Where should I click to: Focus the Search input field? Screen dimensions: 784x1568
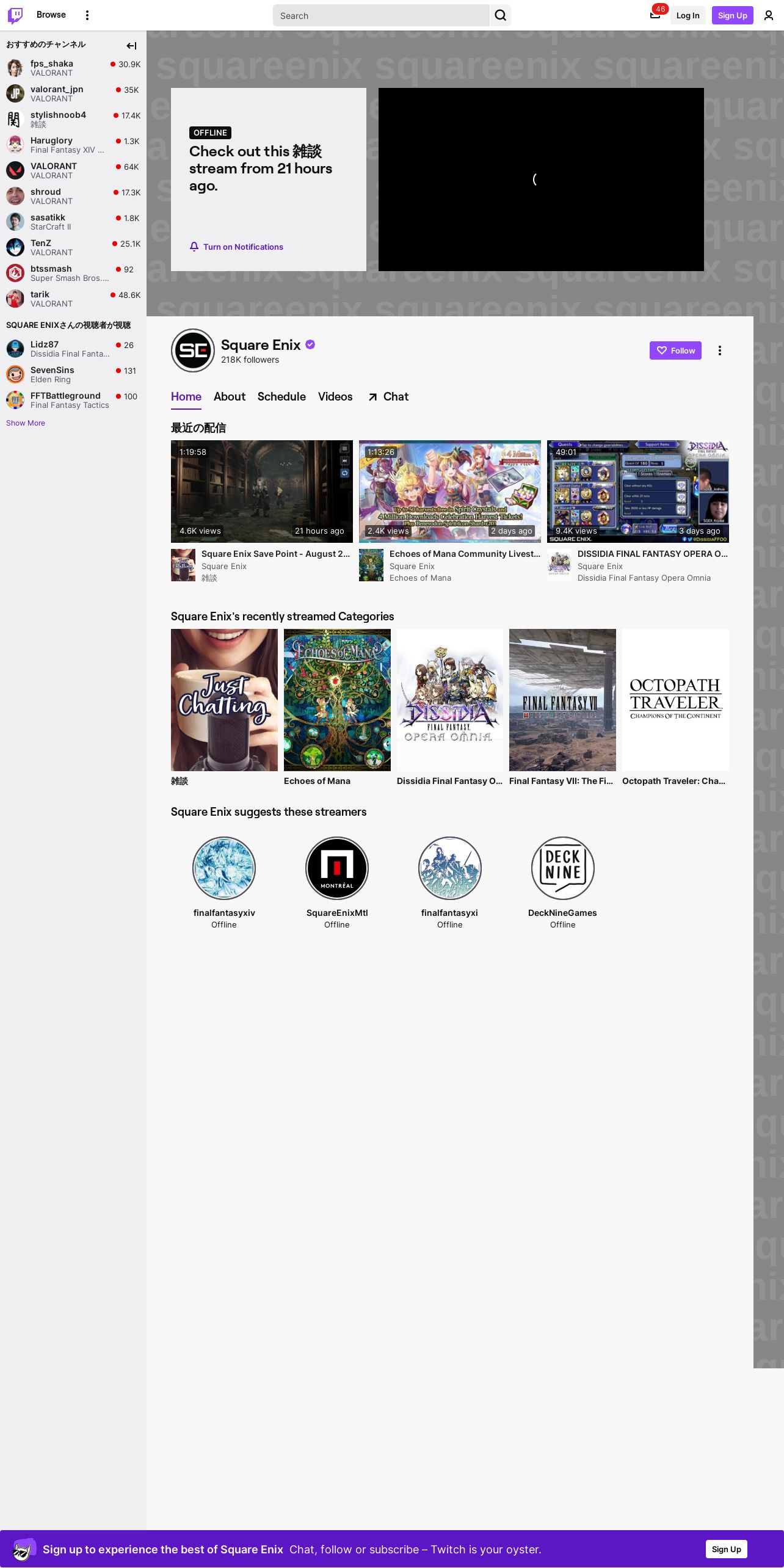[x=381, y=16]
